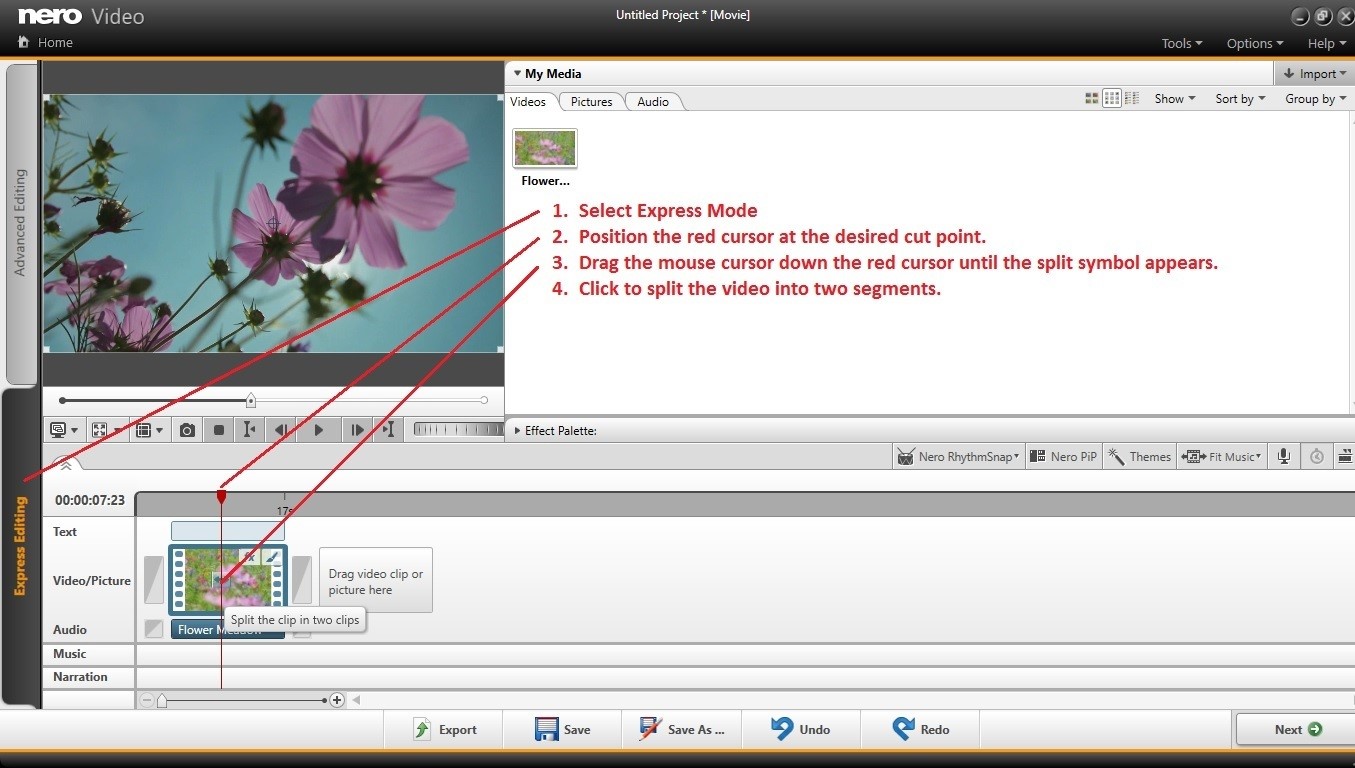The image size is (1355, 768).
Task: Switch to the Advanced Editing tab
Action: coord(20,222)
